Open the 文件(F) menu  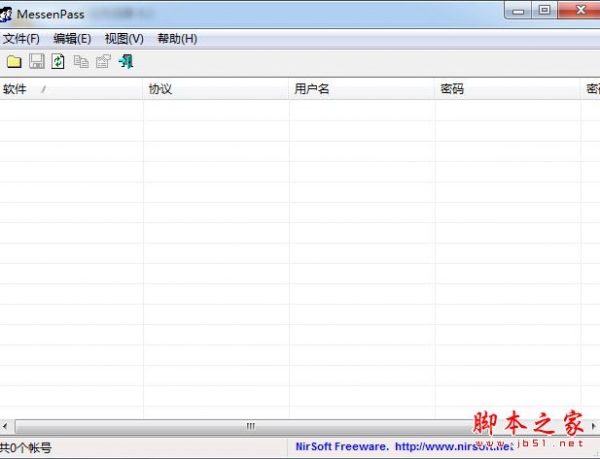point(21,39)
